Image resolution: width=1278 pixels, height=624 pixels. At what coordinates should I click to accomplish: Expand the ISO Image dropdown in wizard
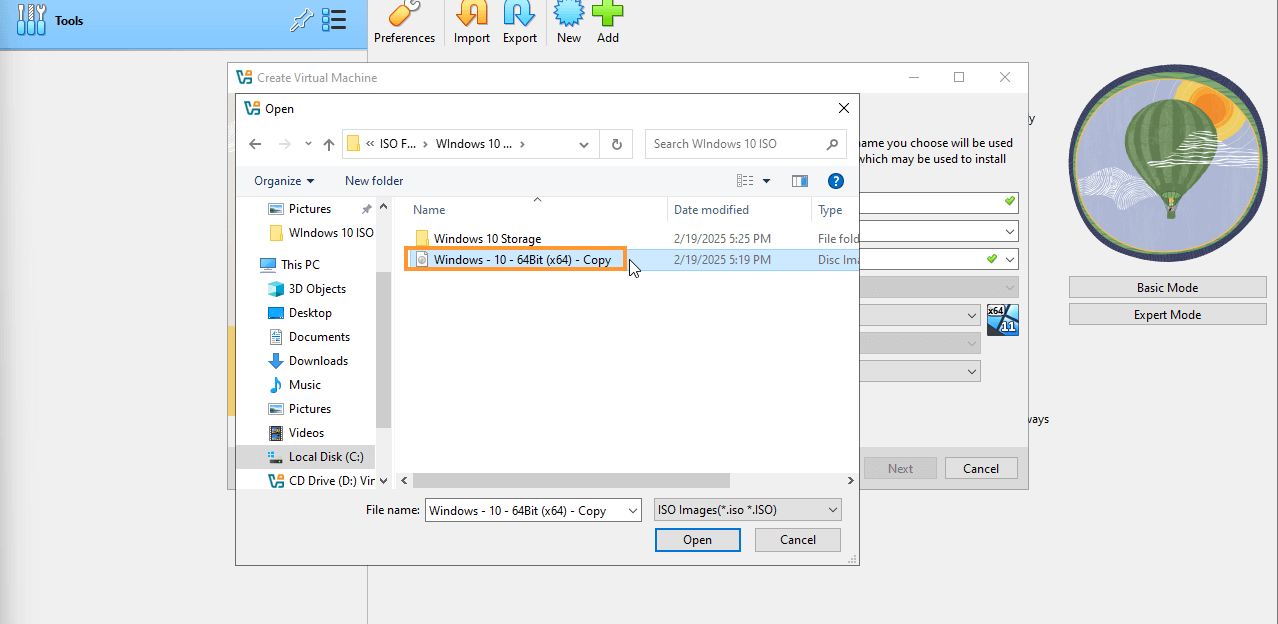click(x=1010, y=259)
